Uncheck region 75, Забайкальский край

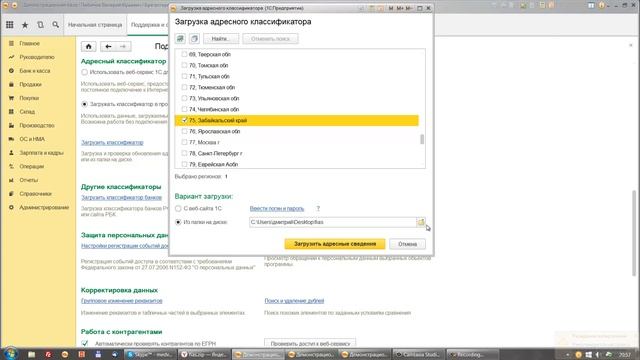click(x=184, y=120)
